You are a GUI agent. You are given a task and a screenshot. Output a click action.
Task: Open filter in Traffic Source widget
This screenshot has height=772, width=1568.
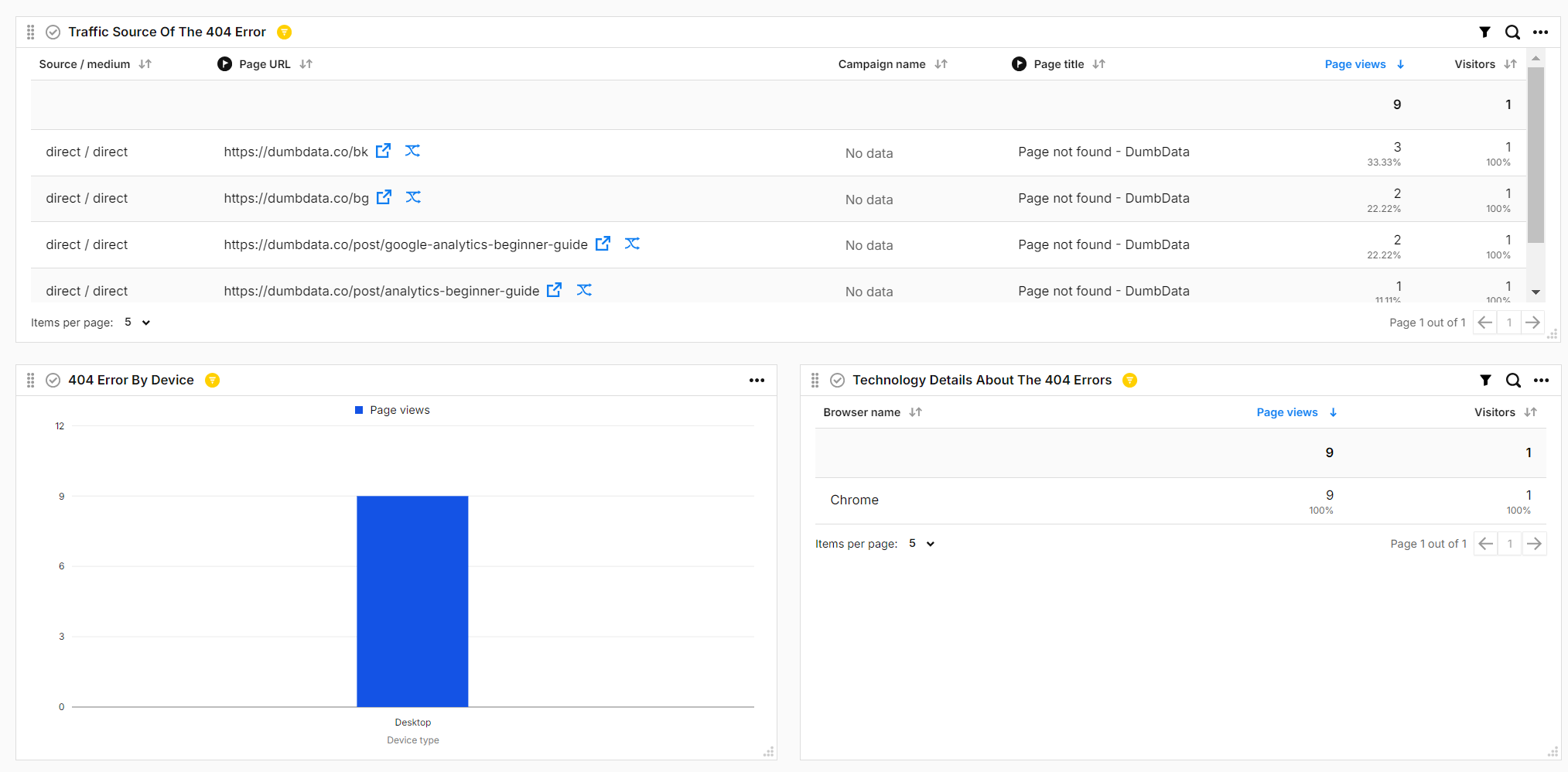[1484, 32]
